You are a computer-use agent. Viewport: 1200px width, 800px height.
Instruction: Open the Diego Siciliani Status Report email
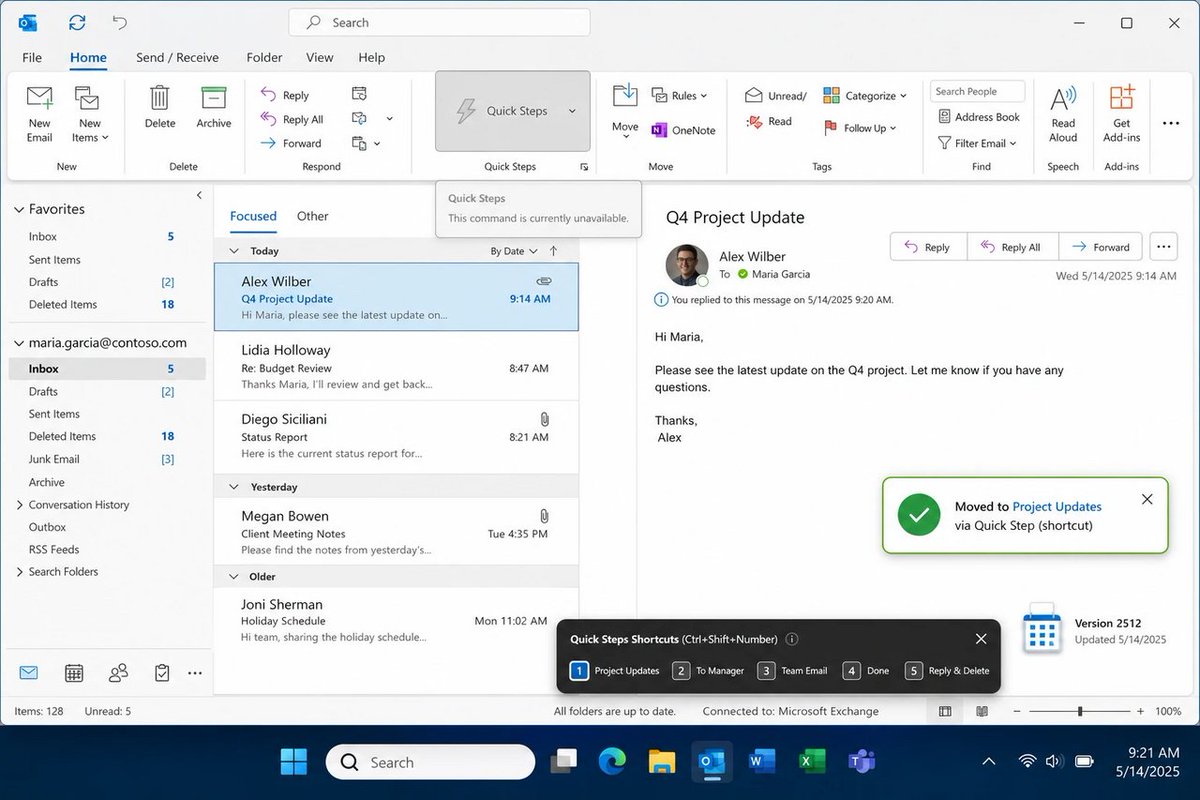pos(396,437)
